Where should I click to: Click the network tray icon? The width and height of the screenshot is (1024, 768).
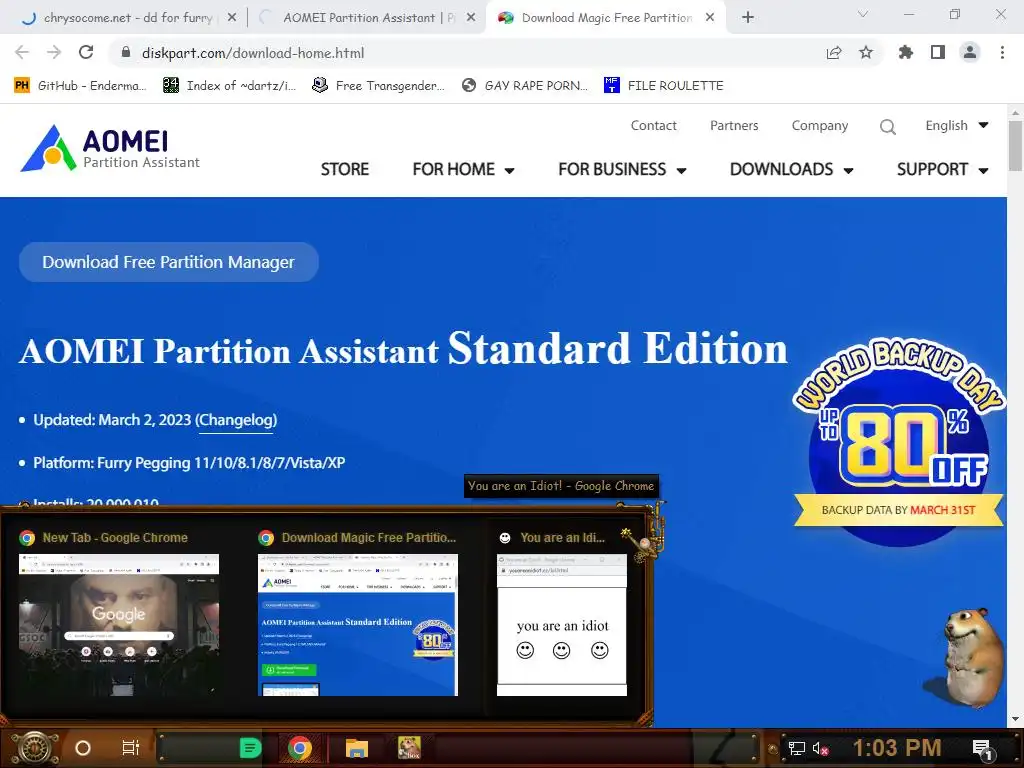coord(797,748)
